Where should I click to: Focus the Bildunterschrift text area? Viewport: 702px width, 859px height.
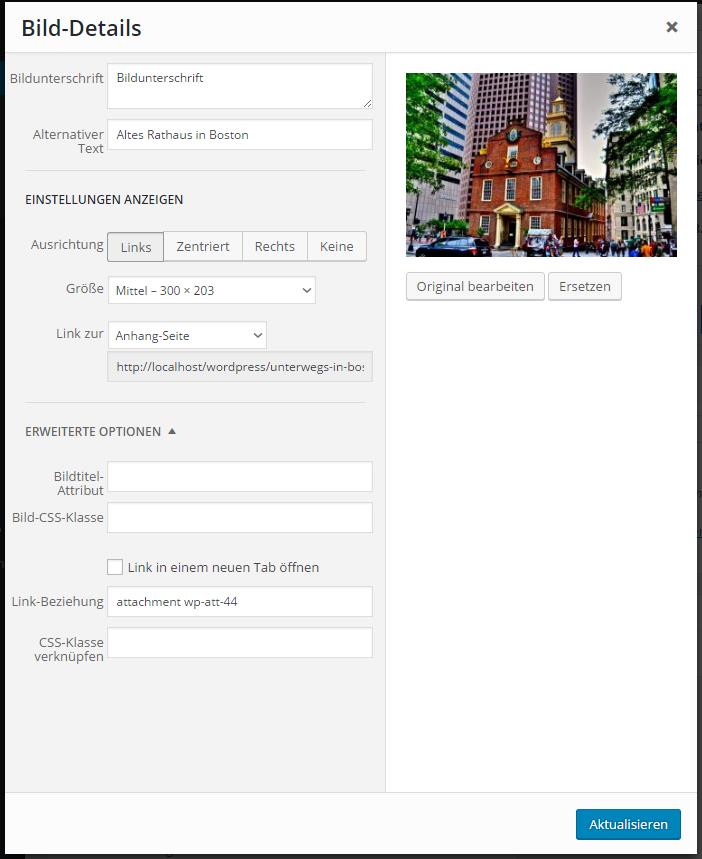(x=239, y=87)
